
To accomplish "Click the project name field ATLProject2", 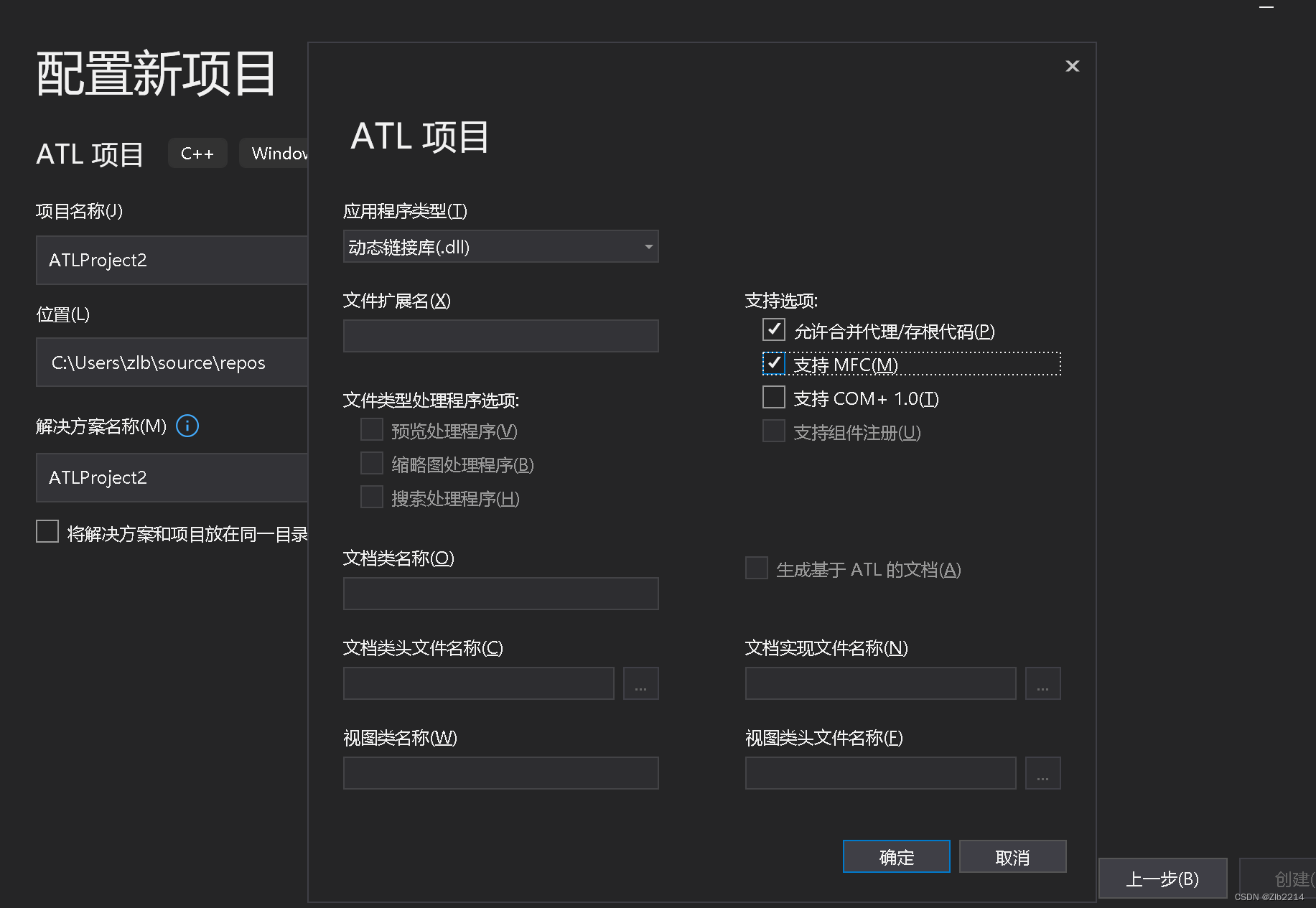I will [x=172, y=260].
